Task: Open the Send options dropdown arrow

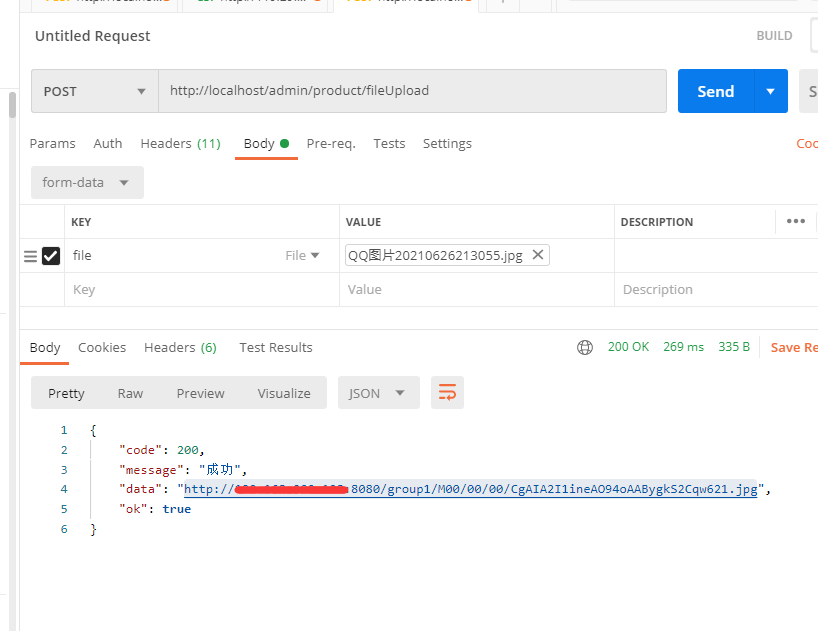Action: [771, 91]
